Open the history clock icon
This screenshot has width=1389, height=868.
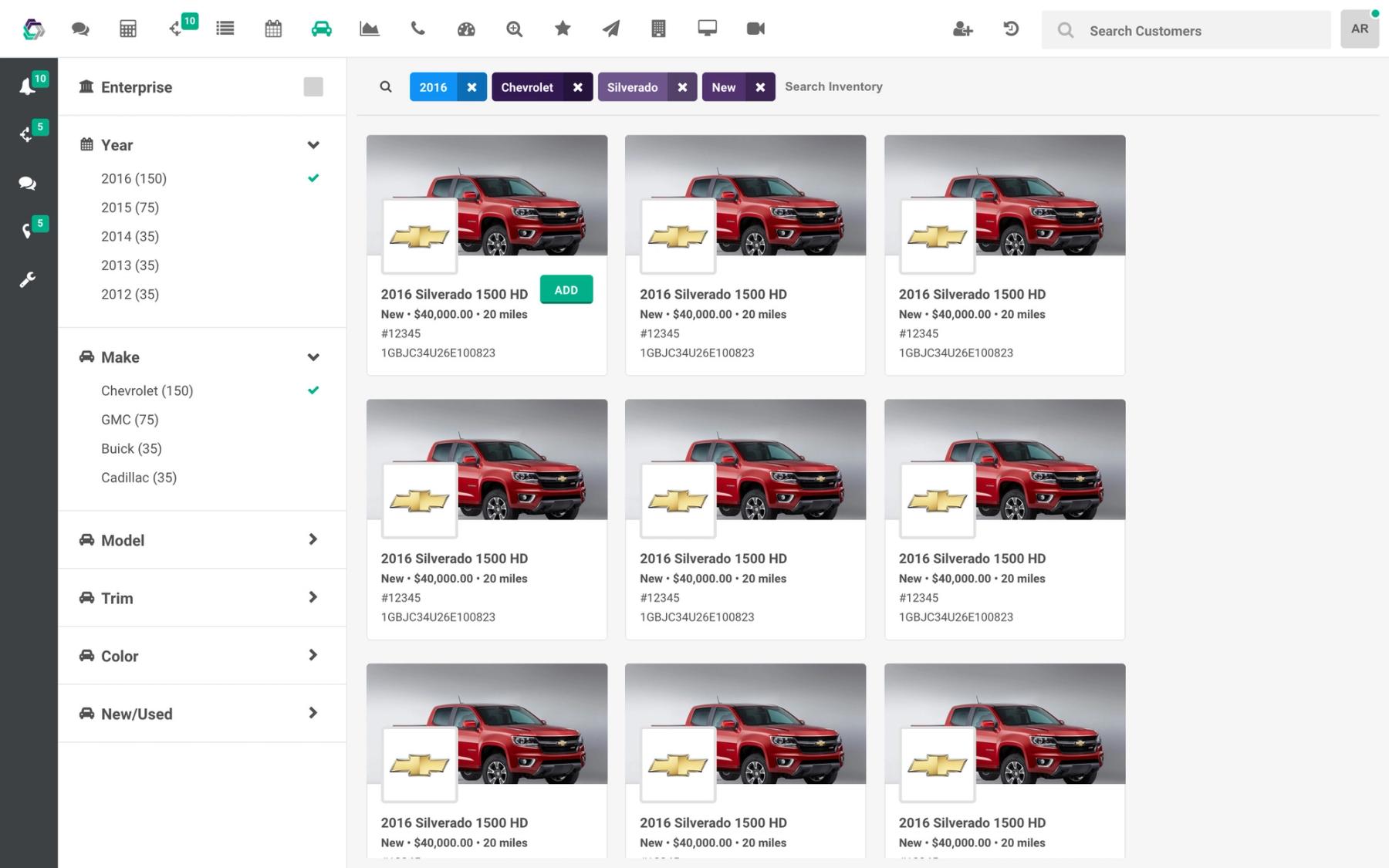tap(1011, 29)
